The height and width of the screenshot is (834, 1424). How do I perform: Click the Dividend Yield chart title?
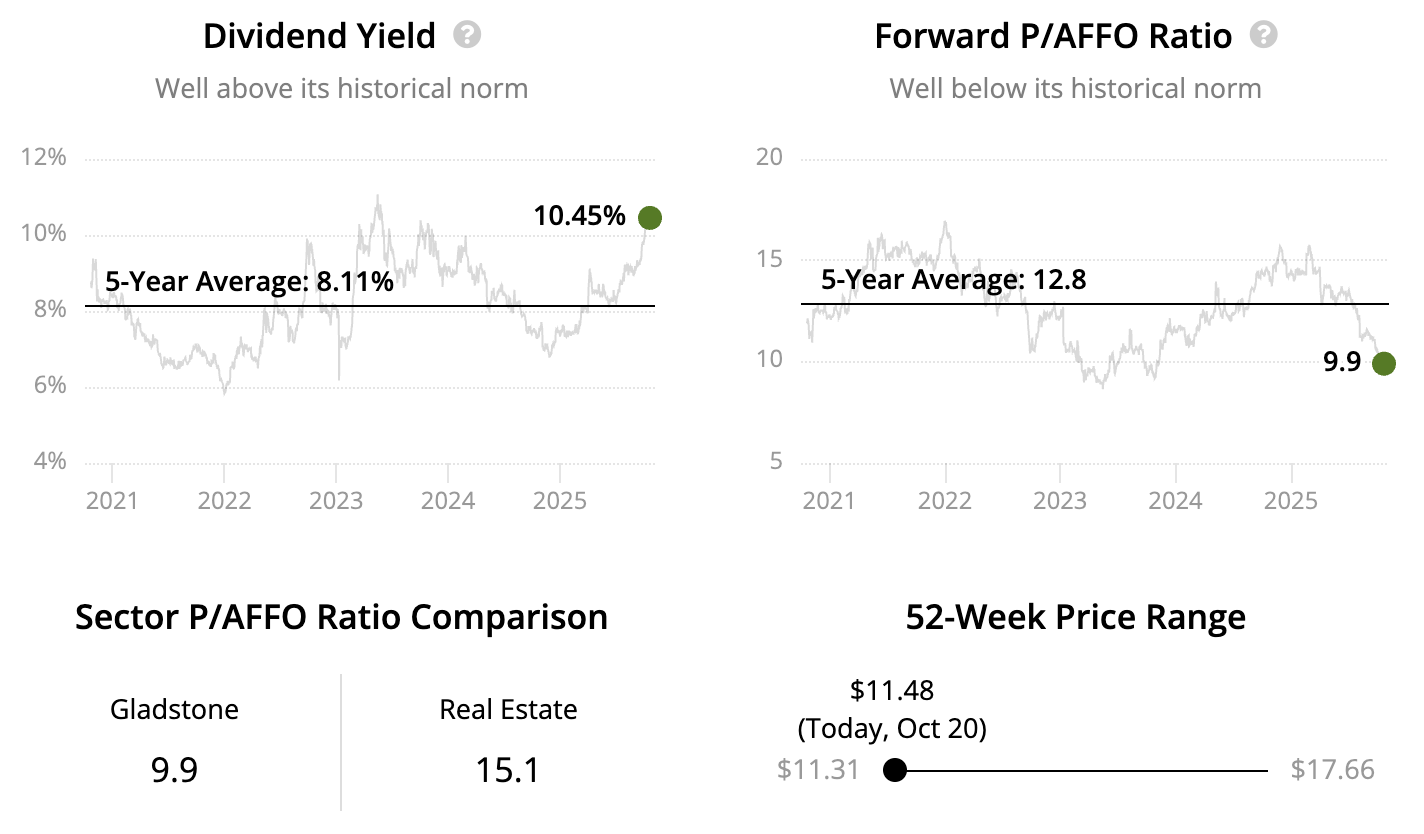(x=319, y=37)
